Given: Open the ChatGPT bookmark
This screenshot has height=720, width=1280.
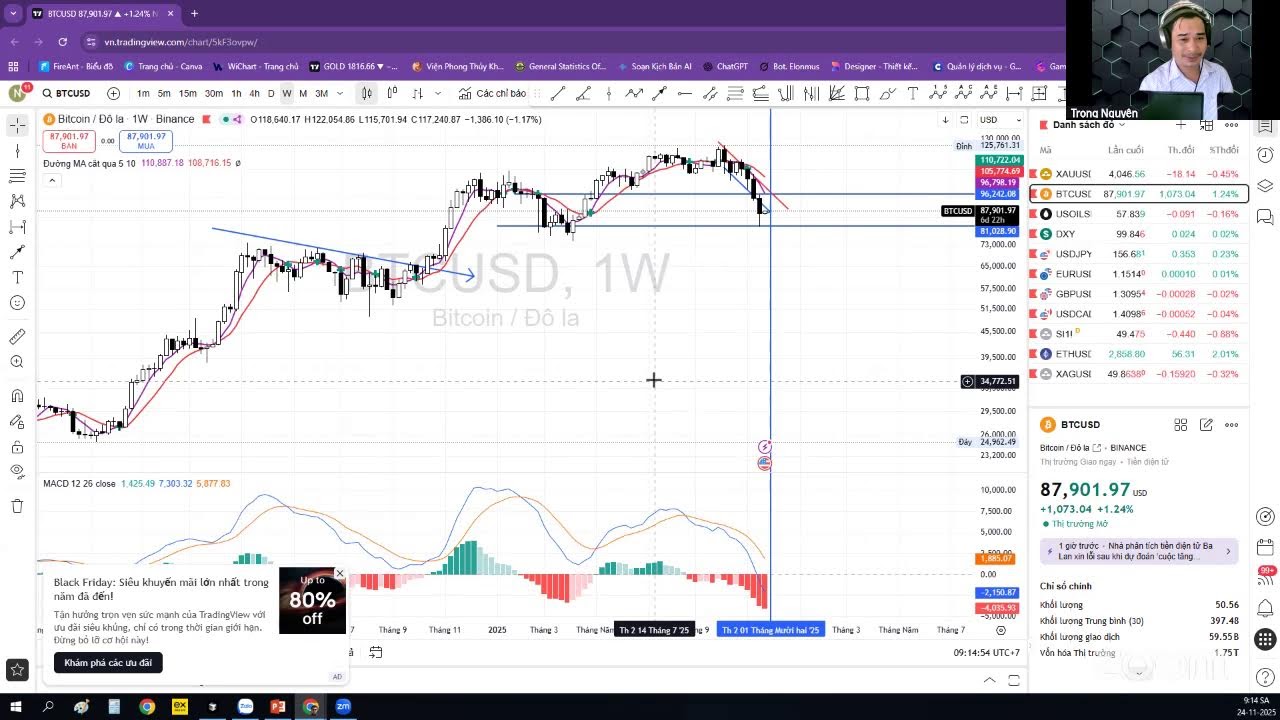Looking at the screenshot, I should click(x=725, y=66).
